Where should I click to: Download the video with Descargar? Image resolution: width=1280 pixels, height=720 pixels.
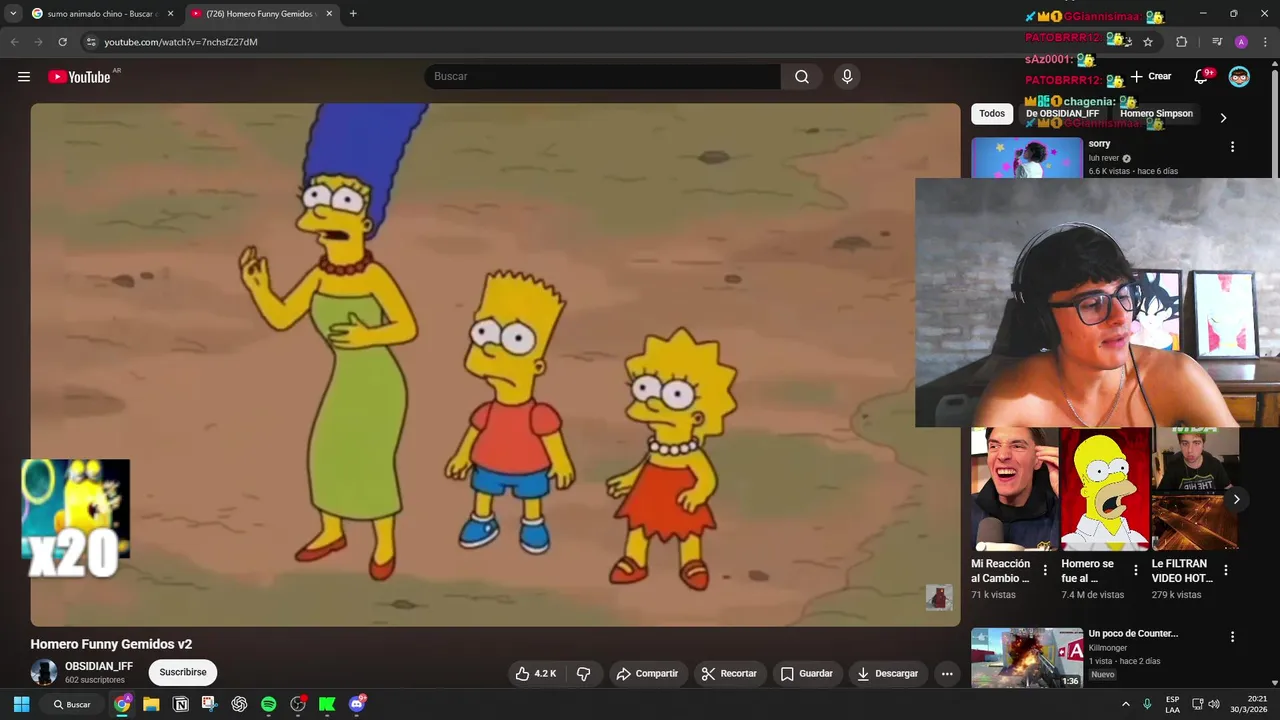(x=887, y=674)
